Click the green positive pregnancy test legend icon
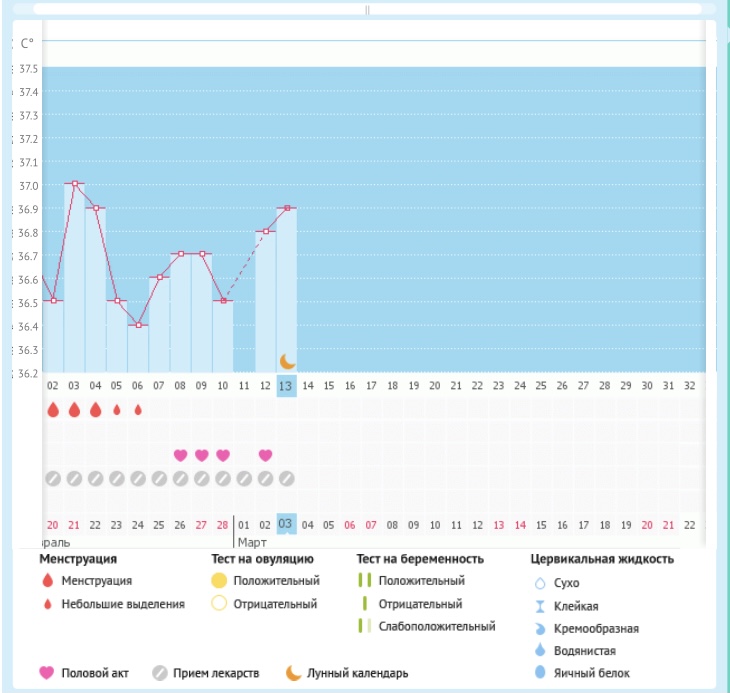This screenshot has height=693, width=730. point(365,580)
